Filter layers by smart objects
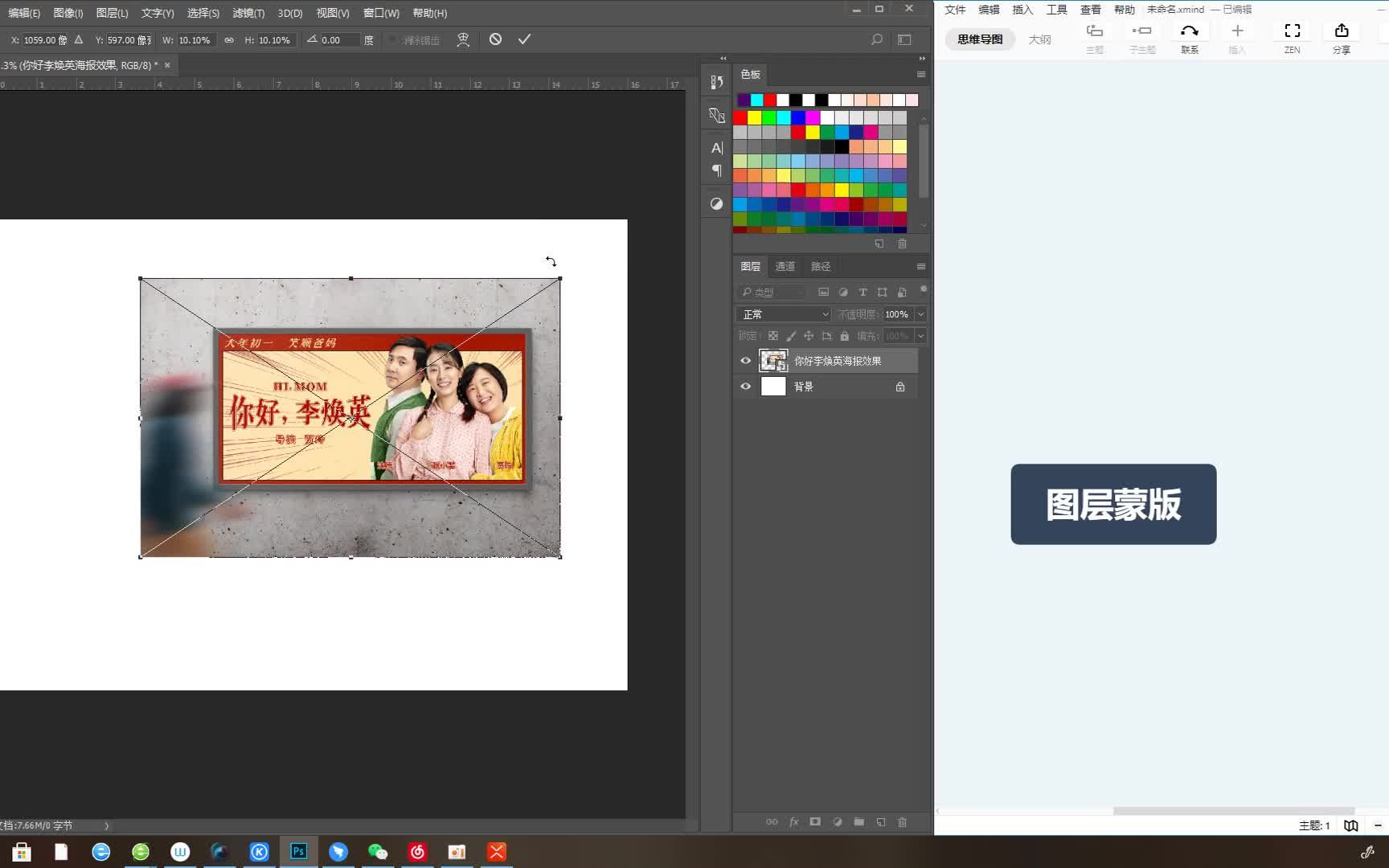This screenshot has width=1389, height=868. [902, 292]
